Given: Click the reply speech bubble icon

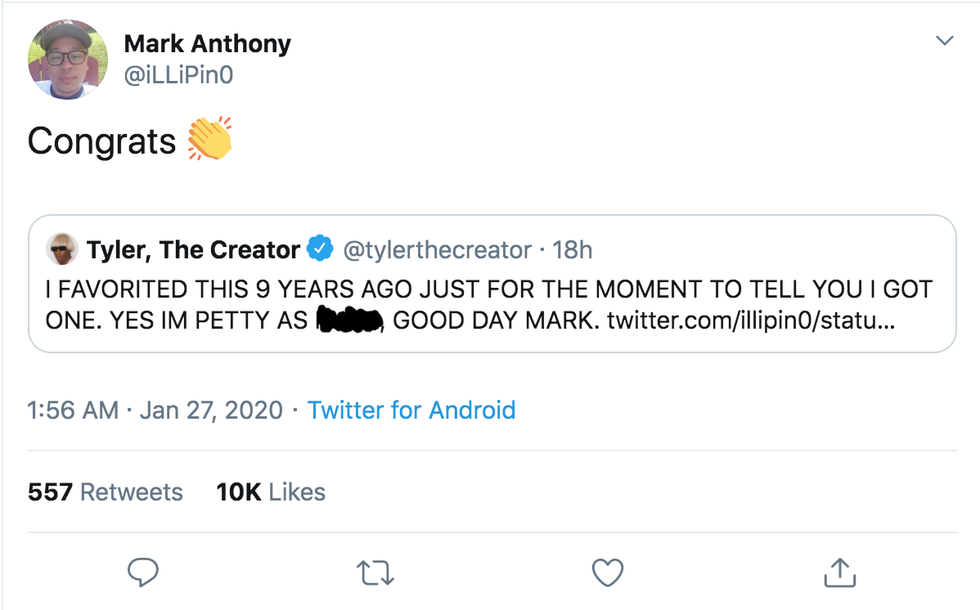Looking at the screenshot, I should (143, 572).
